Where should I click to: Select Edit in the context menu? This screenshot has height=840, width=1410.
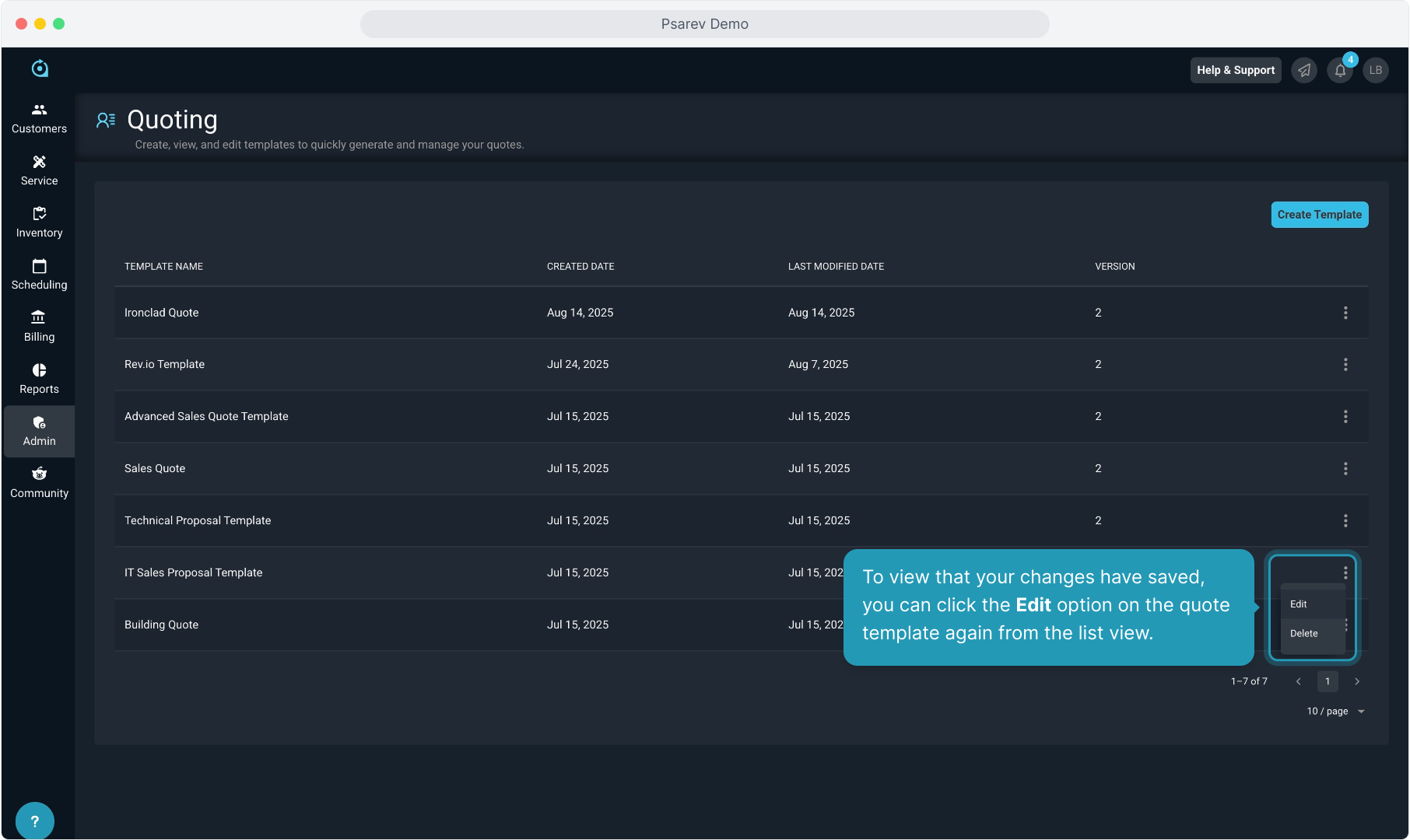[x=1299, y=604]
